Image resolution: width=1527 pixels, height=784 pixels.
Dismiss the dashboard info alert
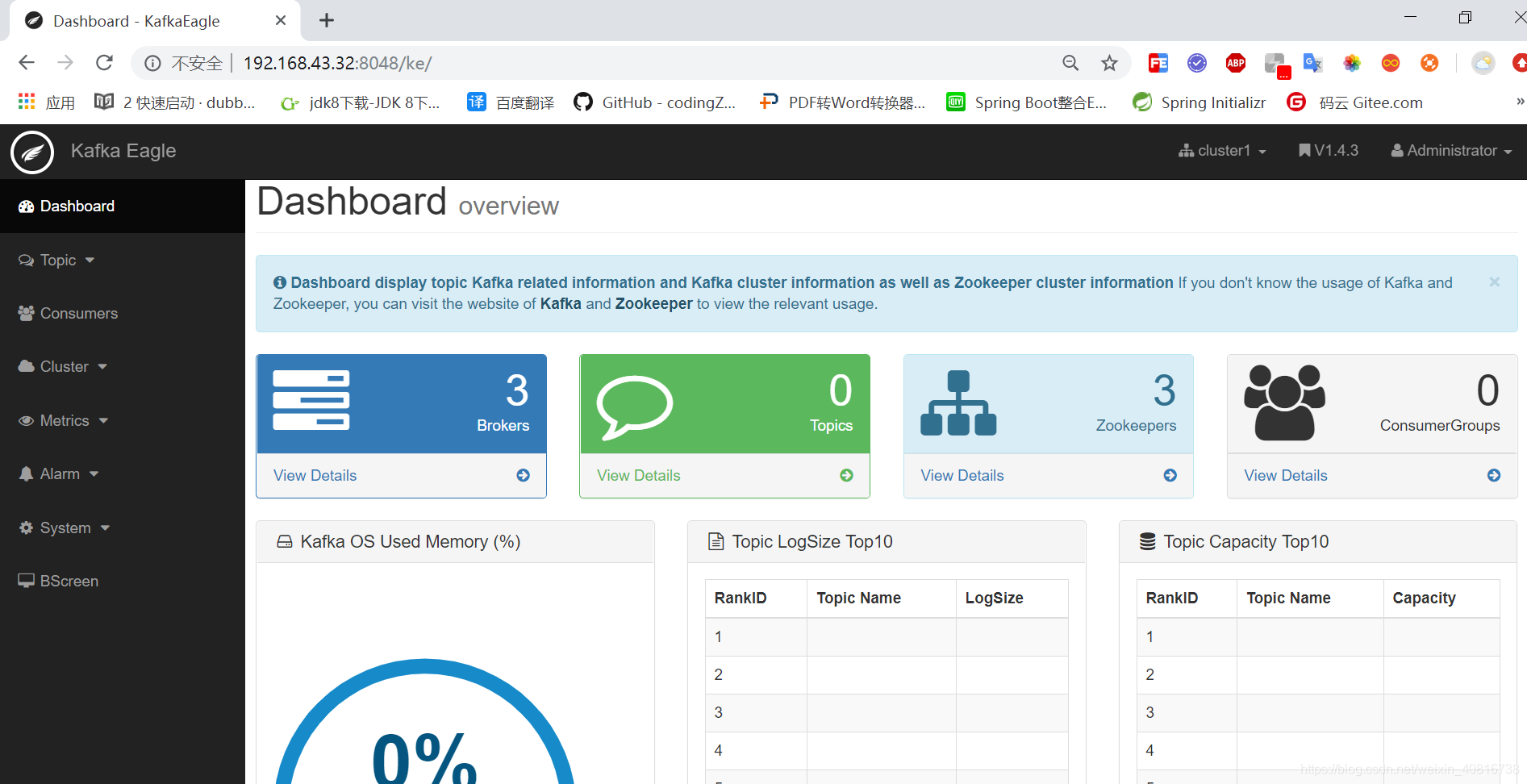point(1494,282)
